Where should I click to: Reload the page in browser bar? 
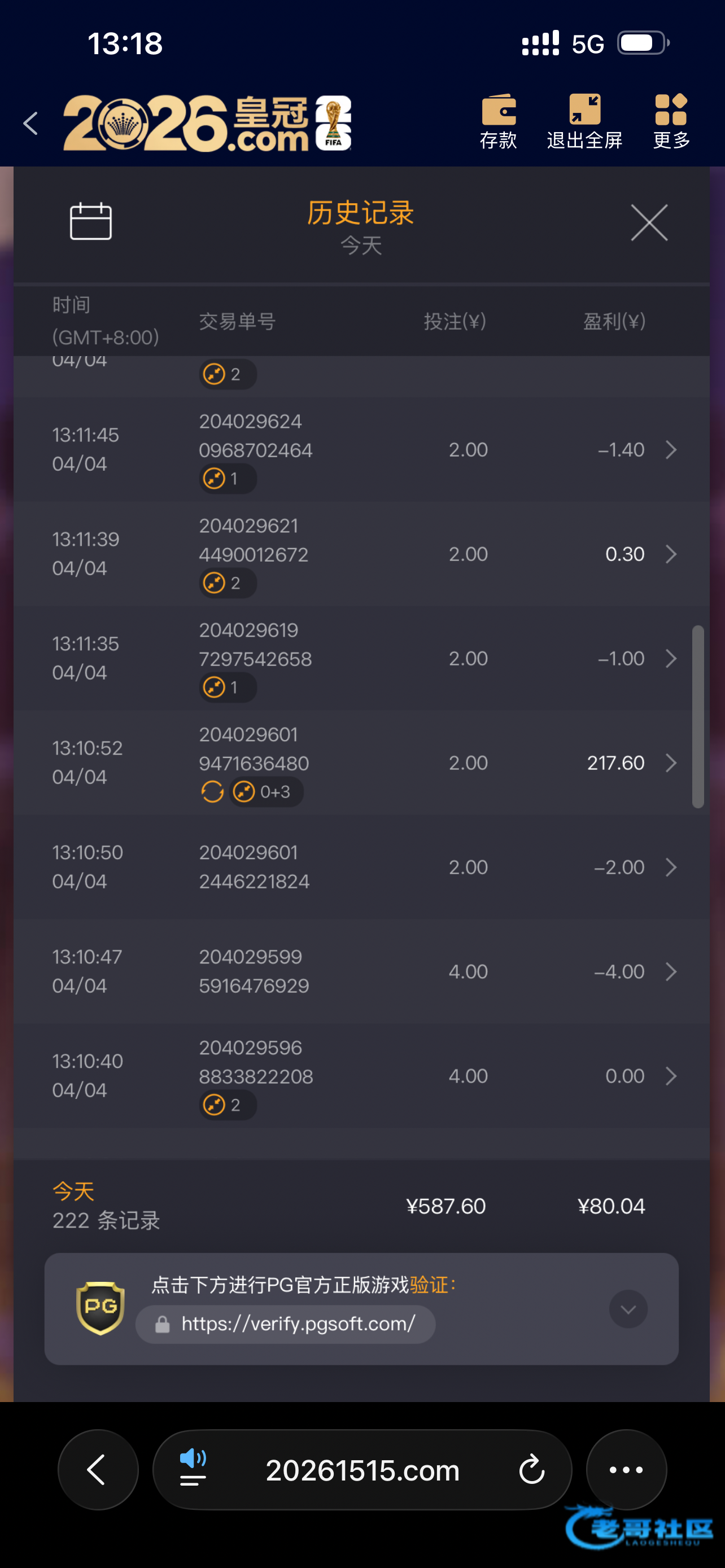point(531,1469)
